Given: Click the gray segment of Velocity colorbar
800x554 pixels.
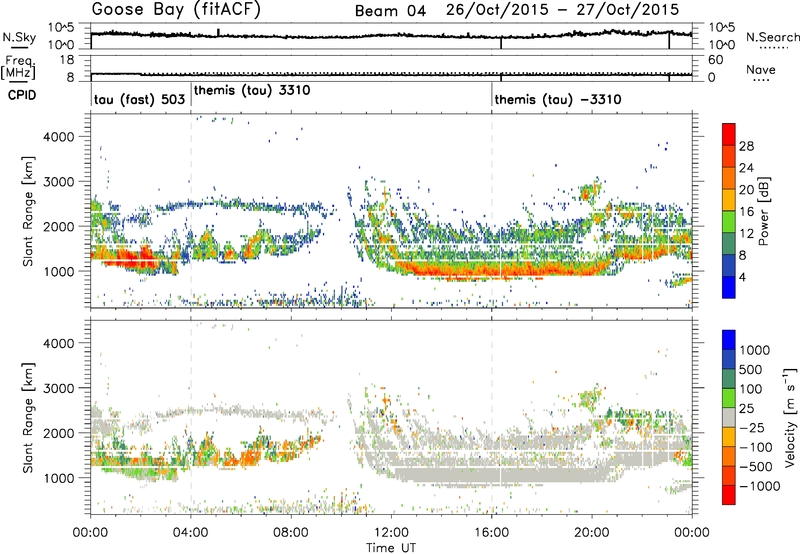Looking at the screenshot, I should [x=729, y=418].
